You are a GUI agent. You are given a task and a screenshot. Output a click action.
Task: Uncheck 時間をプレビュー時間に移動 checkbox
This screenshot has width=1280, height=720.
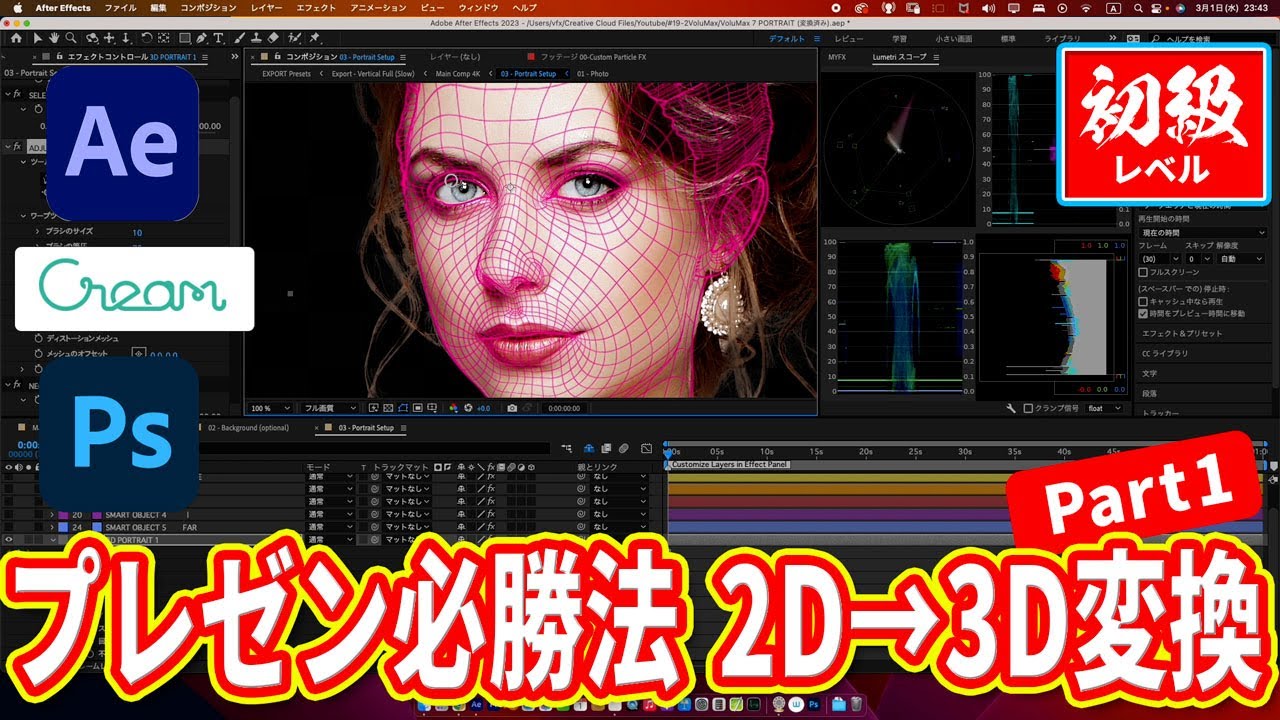click(x=1143, y=313)
